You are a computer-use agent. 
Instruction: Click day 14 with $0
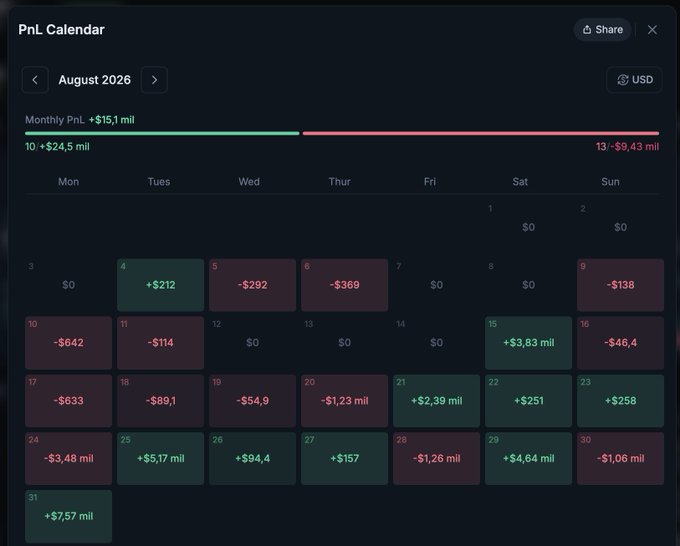coord(436,343)
